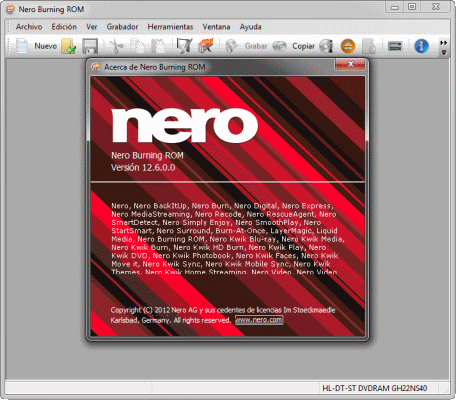Click the grayed document icon after eject

coord(369,46)
